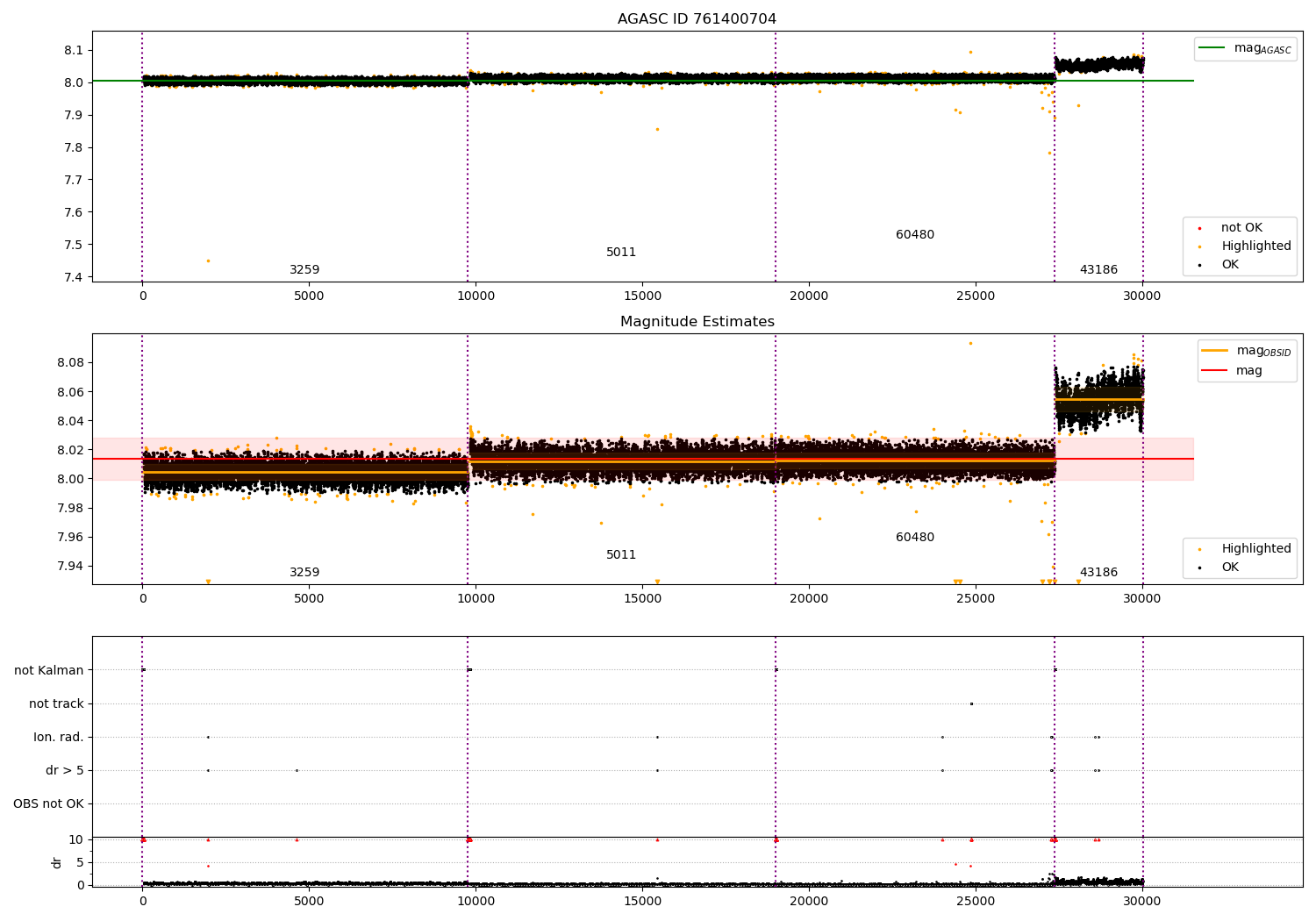Click the 60480 obsid label in top plot
This screenshot has height=921, width=1316.
tap(915, 235)
